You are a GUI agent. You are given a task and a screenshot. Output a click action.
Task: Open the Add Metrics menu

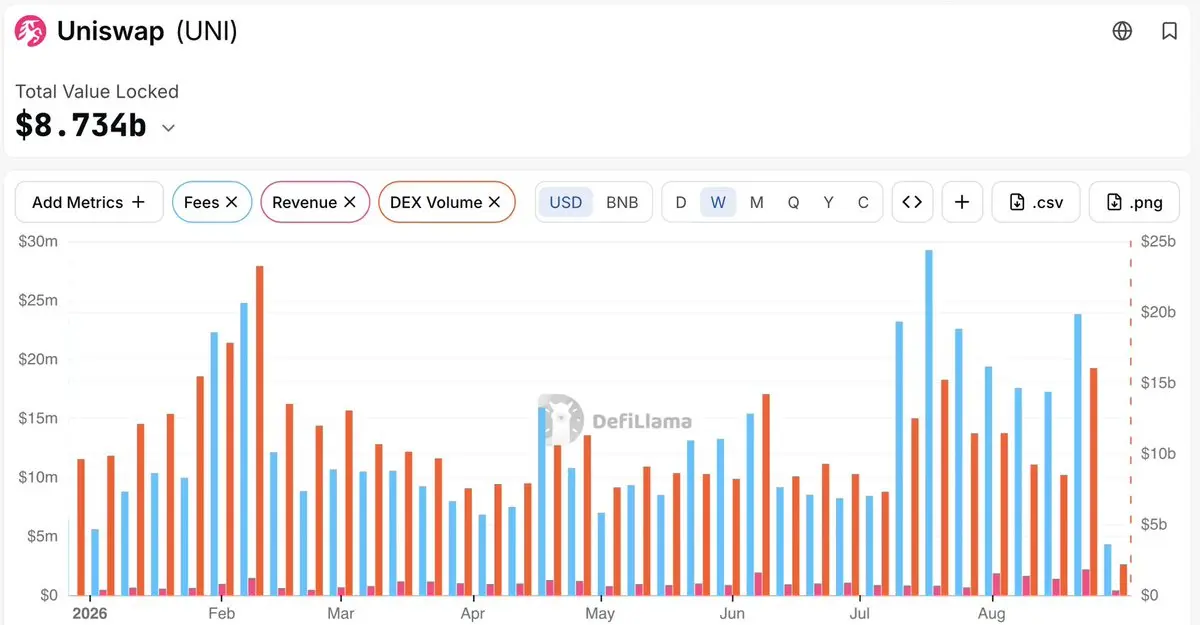point(89,202)
